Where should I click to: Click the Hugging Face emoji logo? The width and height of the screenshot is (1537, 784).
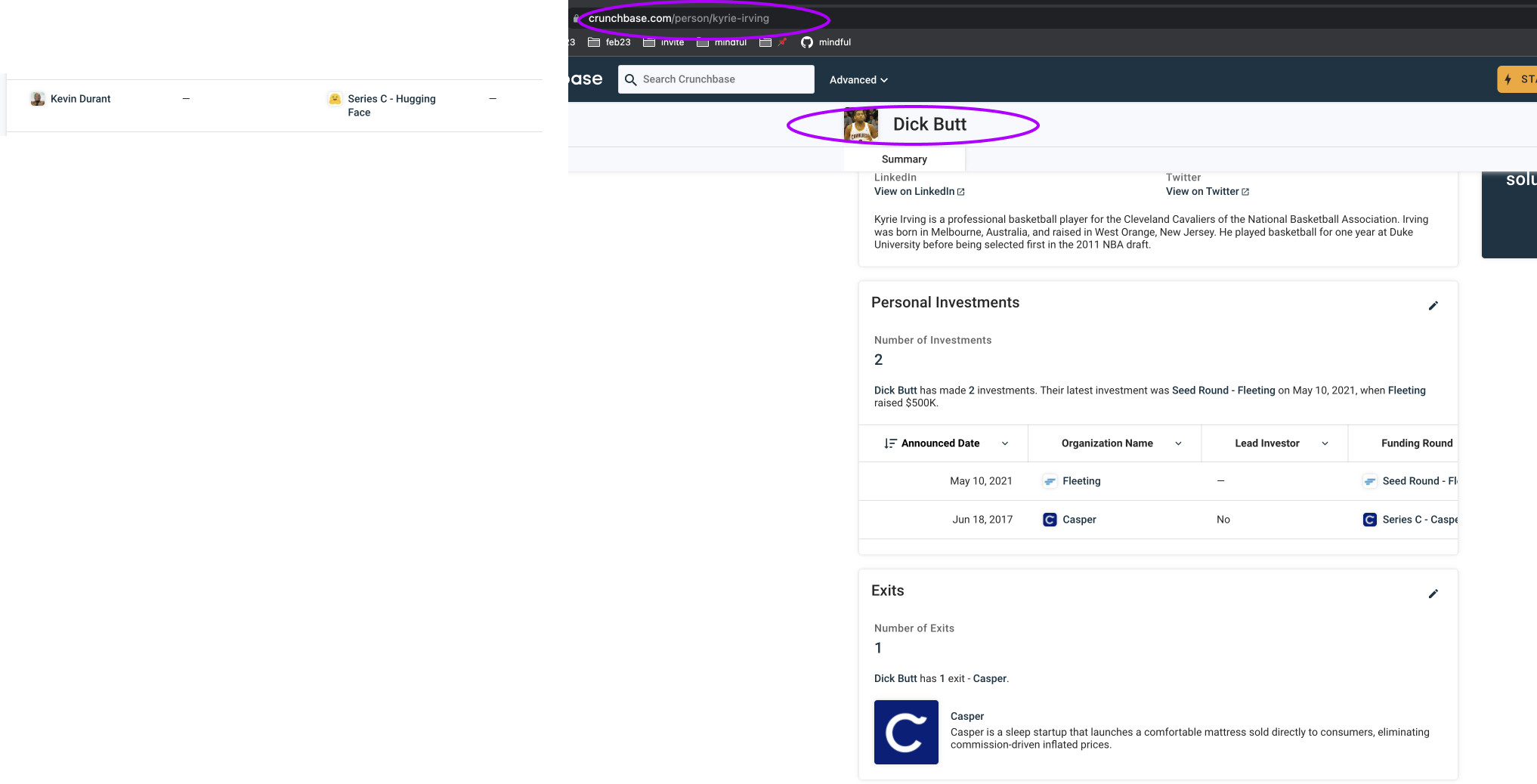(x=335, y=99)
